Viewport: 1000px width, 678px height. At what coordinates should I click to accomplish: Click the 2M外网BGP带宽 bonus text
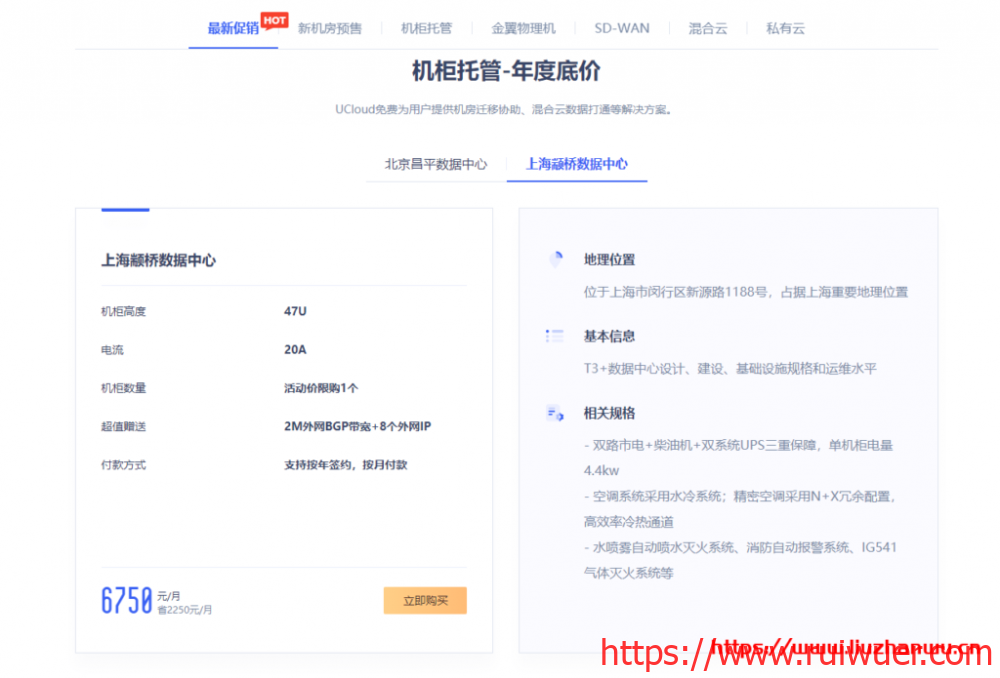[x=357, y=426]
